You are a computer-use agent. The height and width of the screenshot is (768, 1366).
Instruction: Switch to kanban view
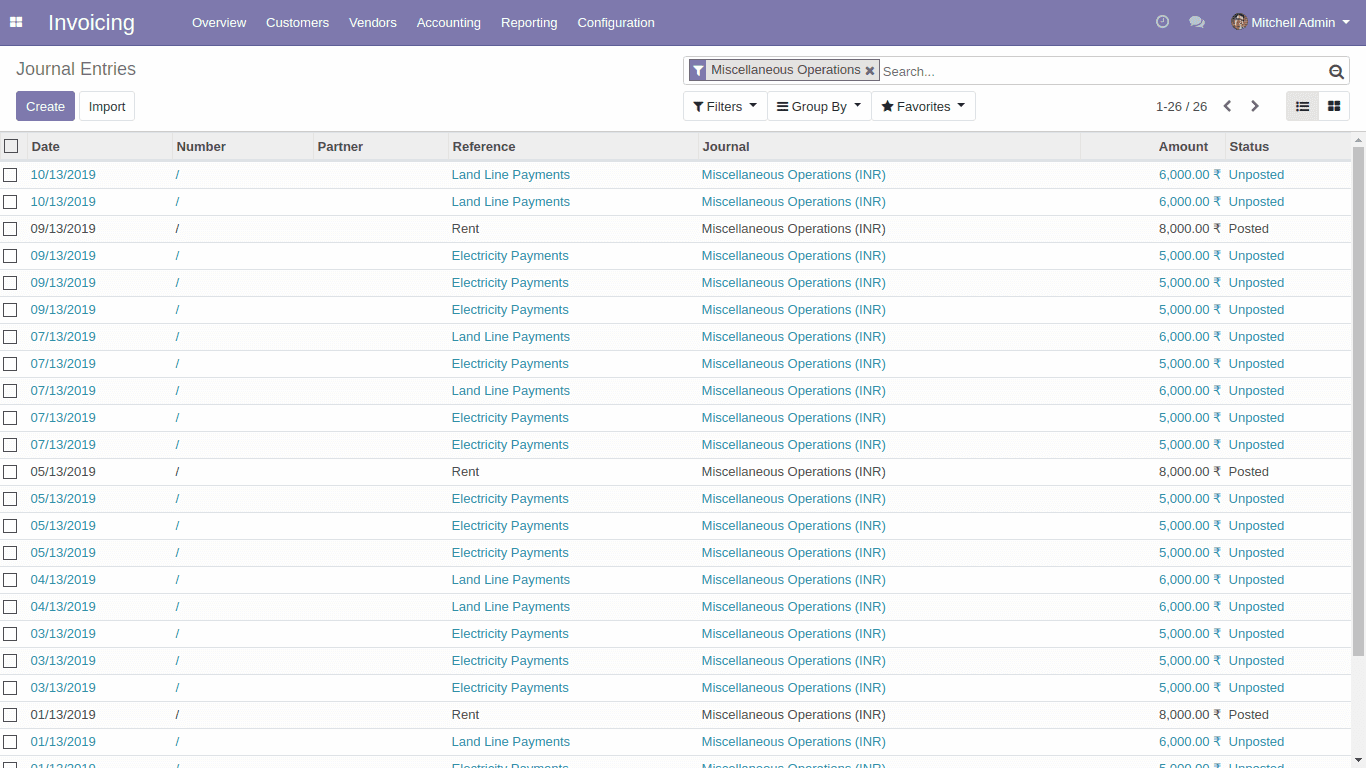coord(1334,106)
